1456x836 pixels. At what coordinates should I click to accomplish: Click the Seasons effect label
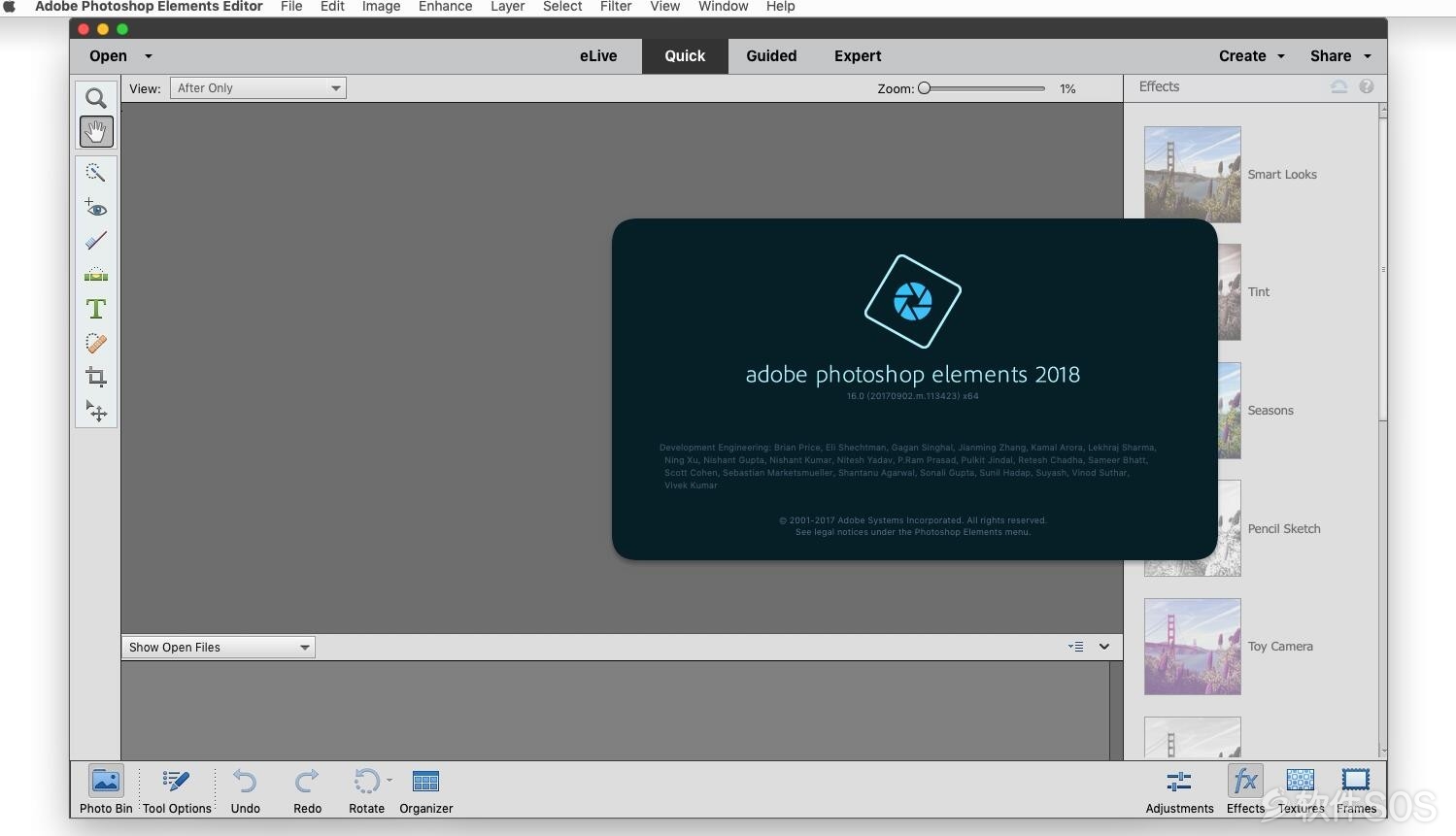tap(1270, 411)
